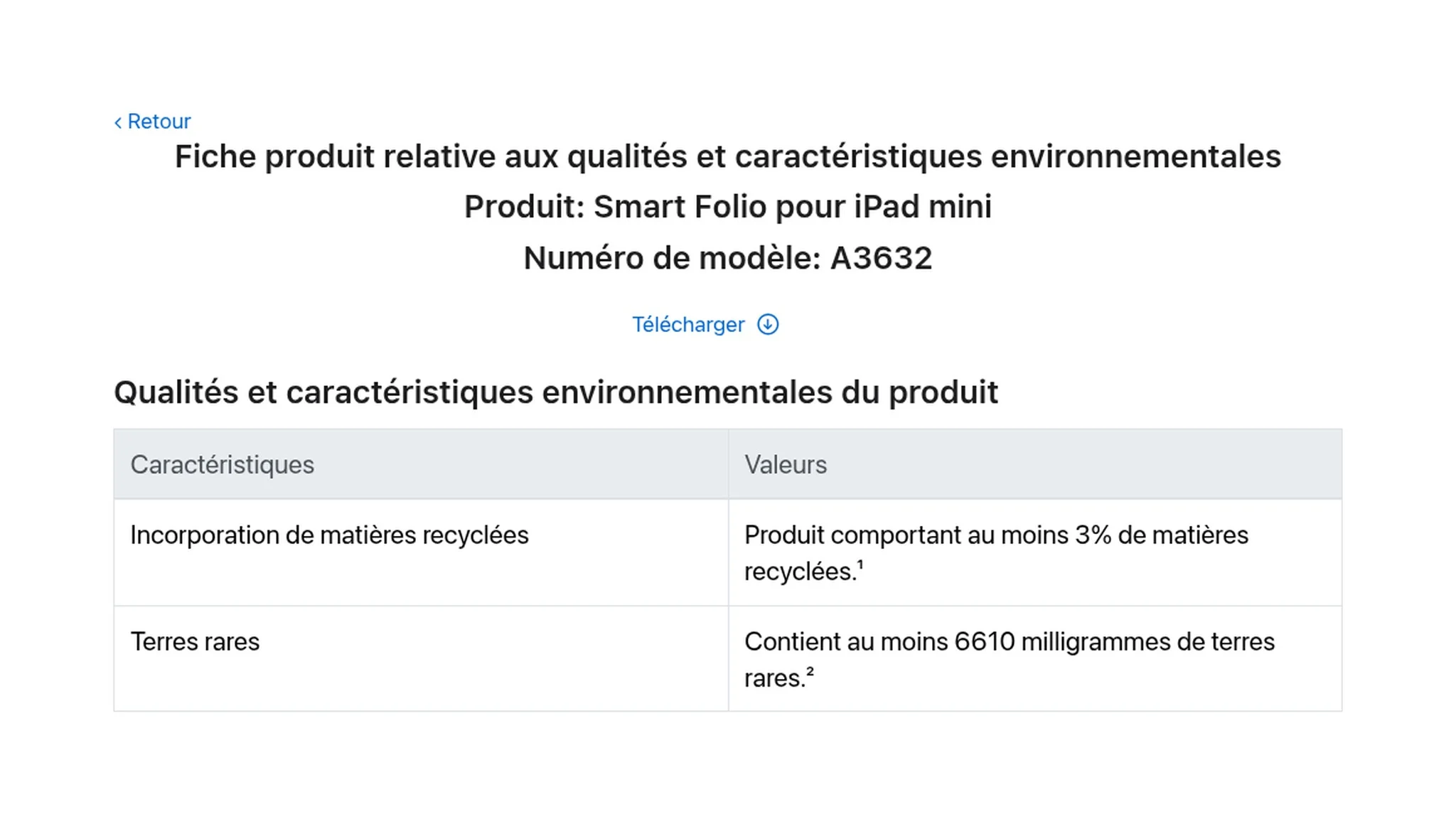
Task: Click footnote 2 superscript after rares
Action: point(810,671)
